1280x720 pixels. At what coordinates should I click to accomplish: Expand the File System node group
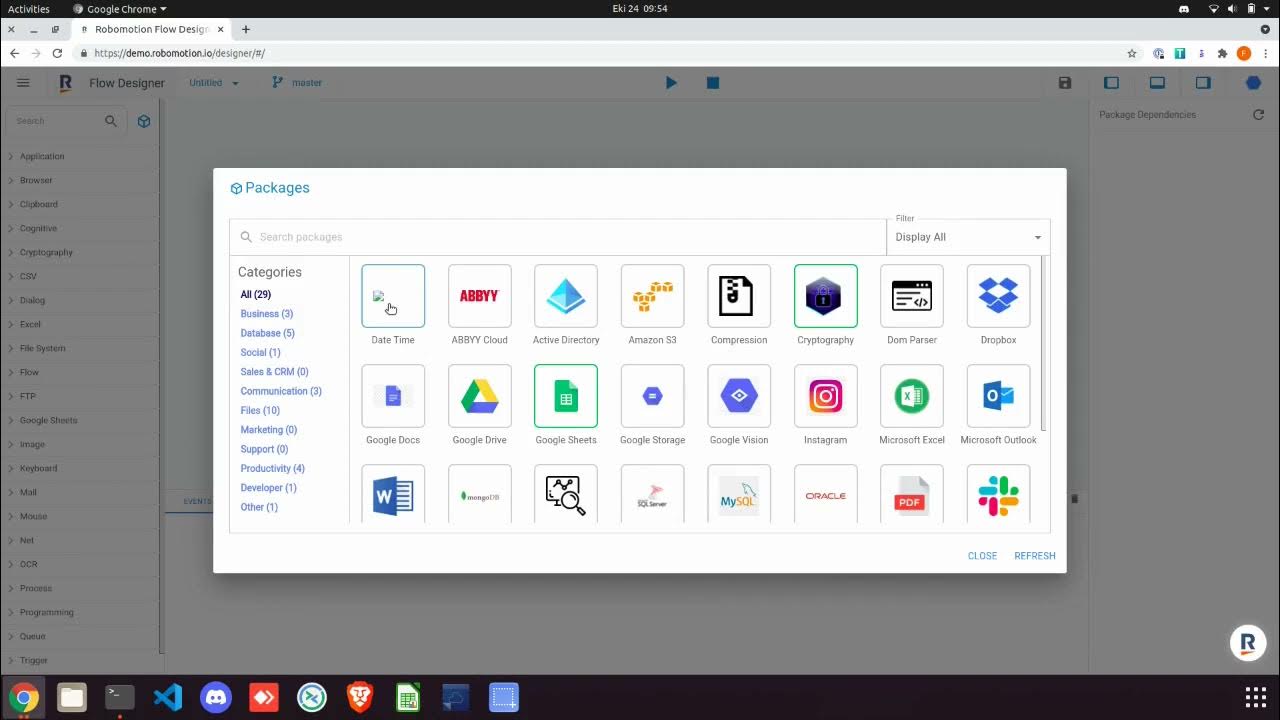click(80, 349)
